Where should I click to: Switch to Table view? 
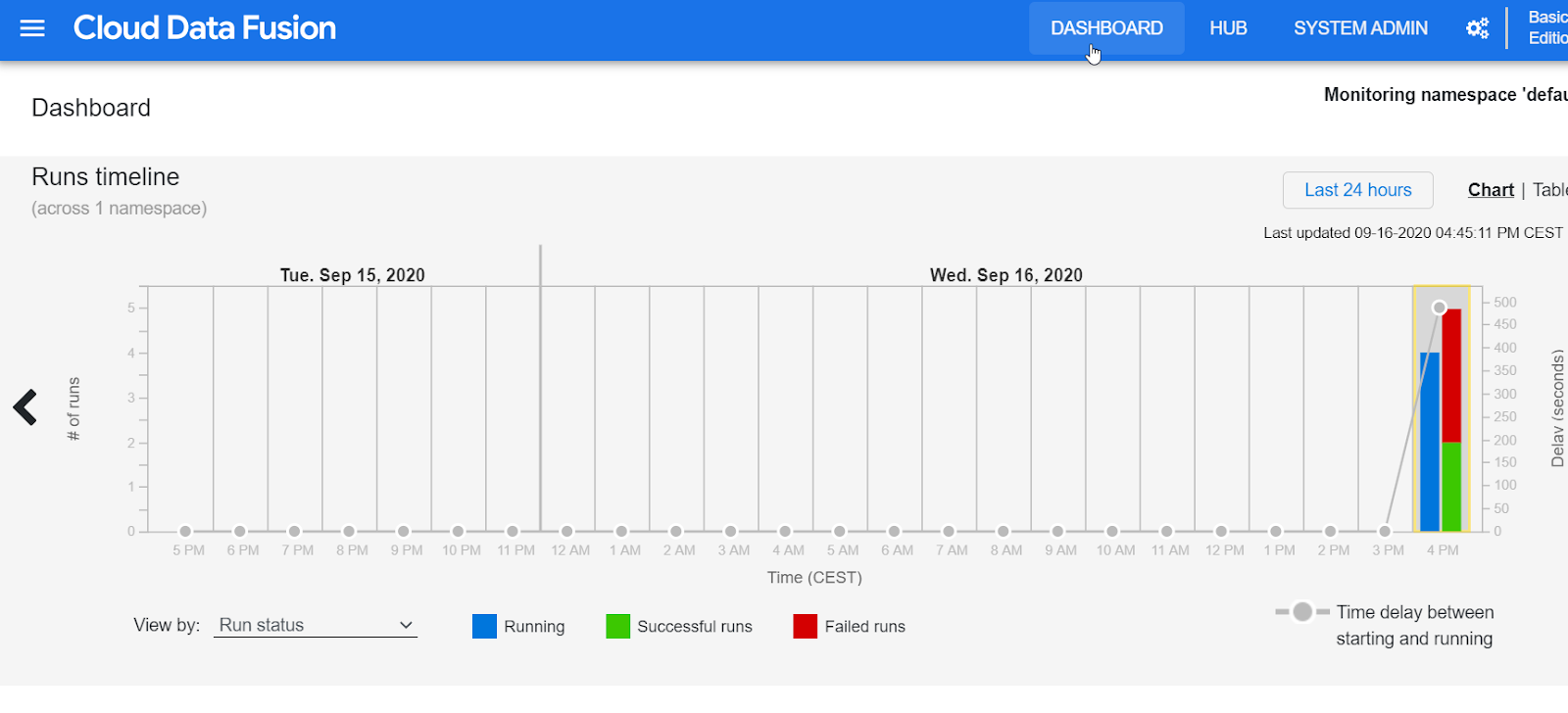(x=1550, y=190)
